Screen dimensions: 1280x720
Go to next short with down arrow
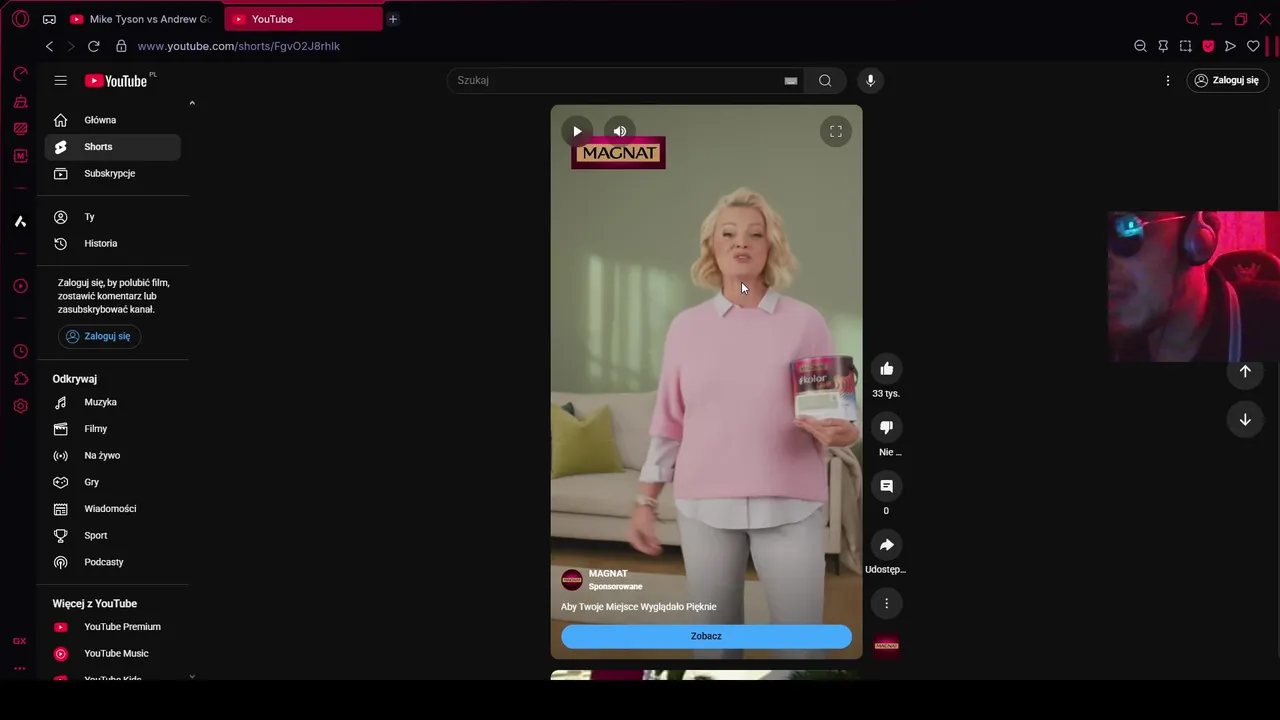point(1245,420)
